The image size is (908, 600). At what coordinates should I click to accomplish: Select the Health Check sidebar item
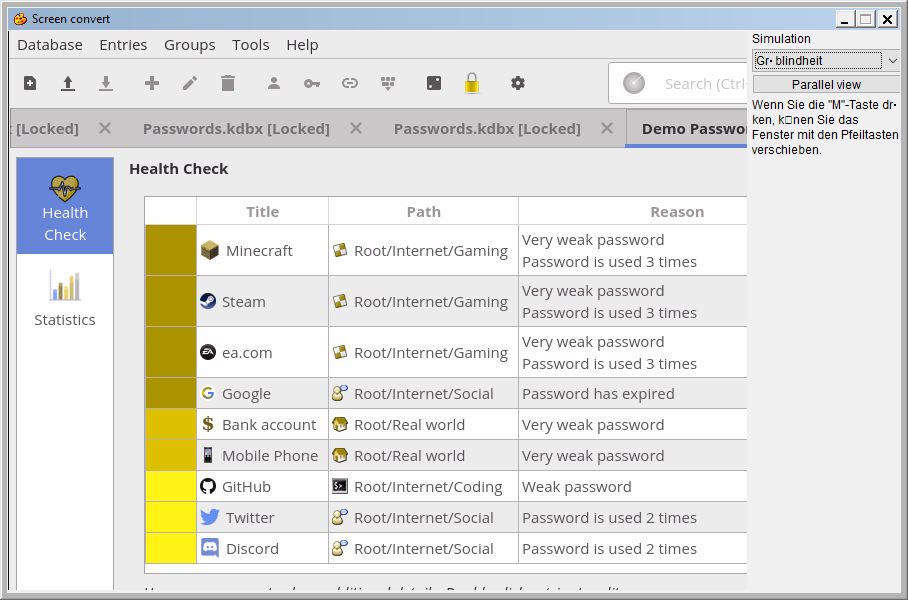65,206
